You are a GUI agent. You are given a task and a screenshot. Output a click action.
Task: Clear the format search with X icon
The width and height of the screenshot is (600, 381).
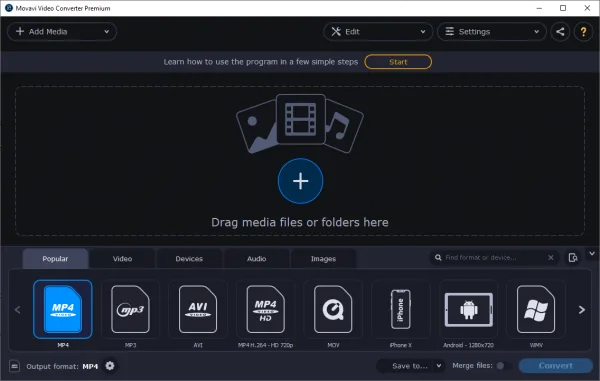[551, 257]
